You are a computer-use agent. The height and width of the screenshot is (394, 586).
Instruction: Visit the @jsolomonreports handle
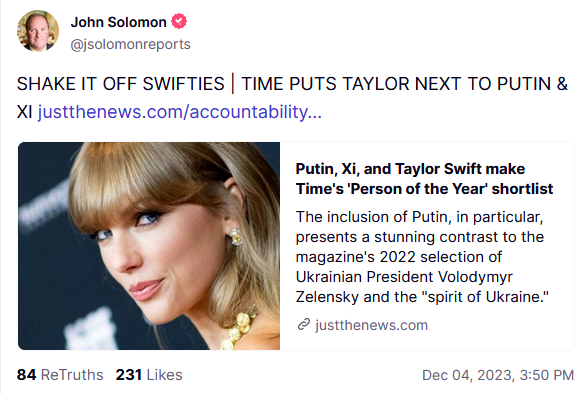pyautogui.click(x=130, y=44)
